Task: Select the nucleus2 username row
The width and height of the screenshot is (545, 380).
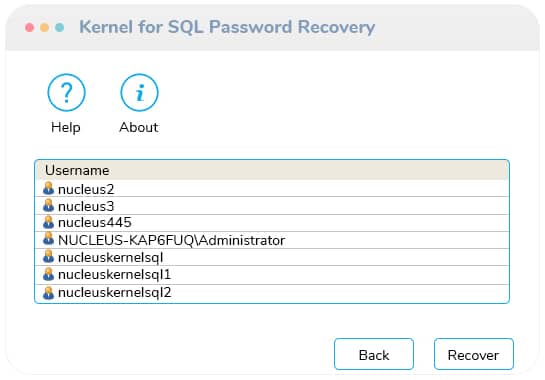Action: click(x=272, y=188)
